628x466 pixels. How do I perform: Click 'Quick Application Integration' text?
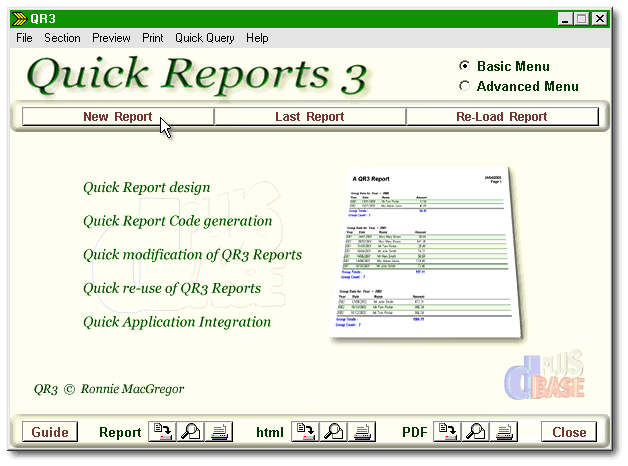coord(177,322)
